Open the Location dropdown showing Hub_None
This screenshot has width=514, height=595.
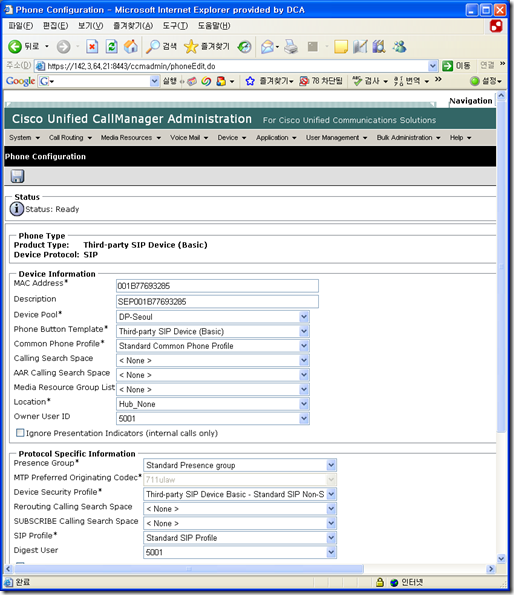pyautogui.click(x=303, y=404)
